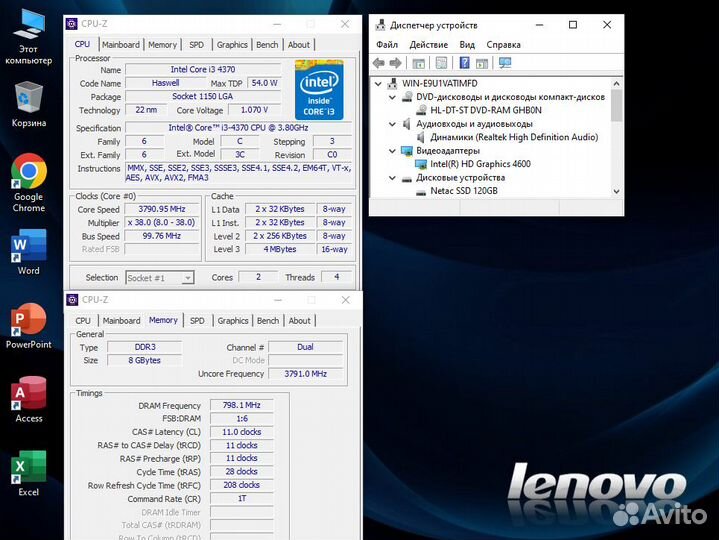Click the CPU-Z title bar icon of top window
The image size is (719, 540).
click(72, 23)
